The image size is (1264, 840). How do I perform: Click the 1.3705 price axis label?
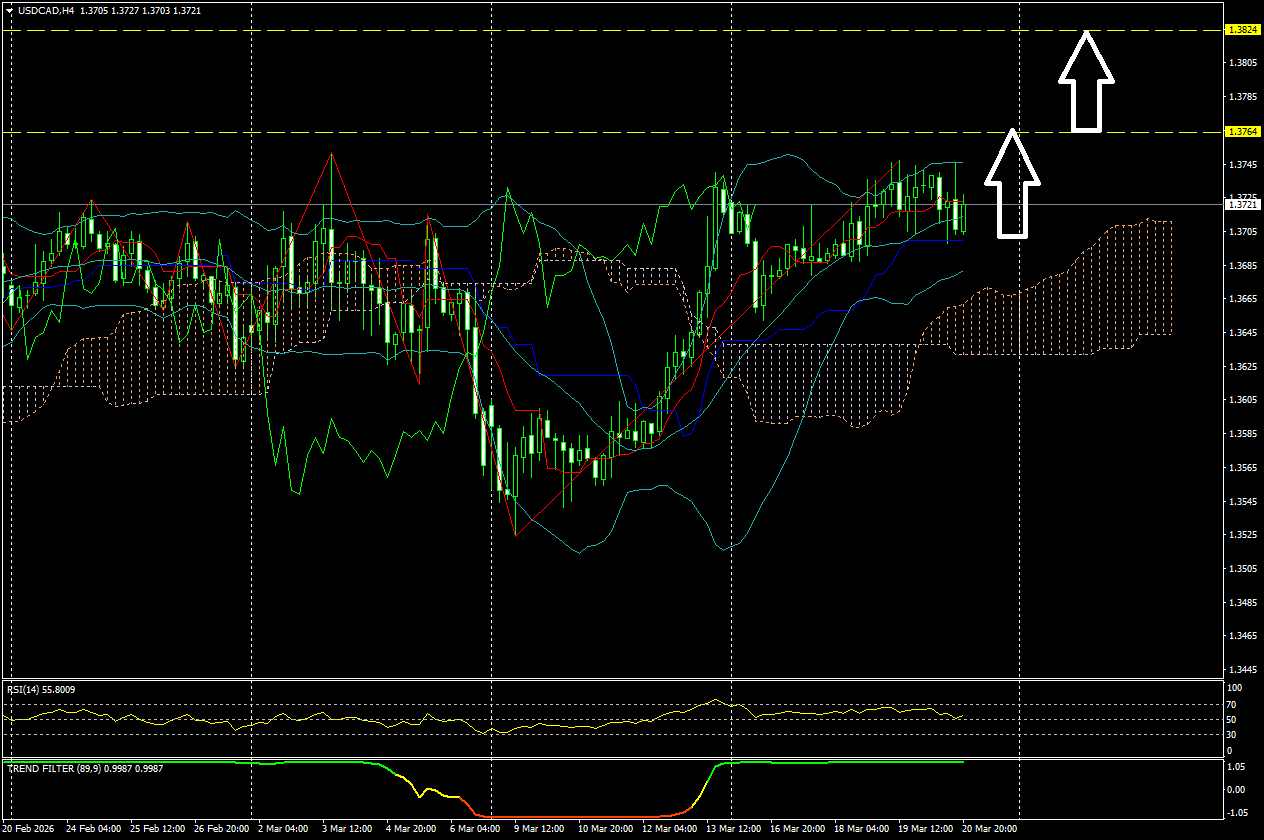click(x=1242, y=232)
